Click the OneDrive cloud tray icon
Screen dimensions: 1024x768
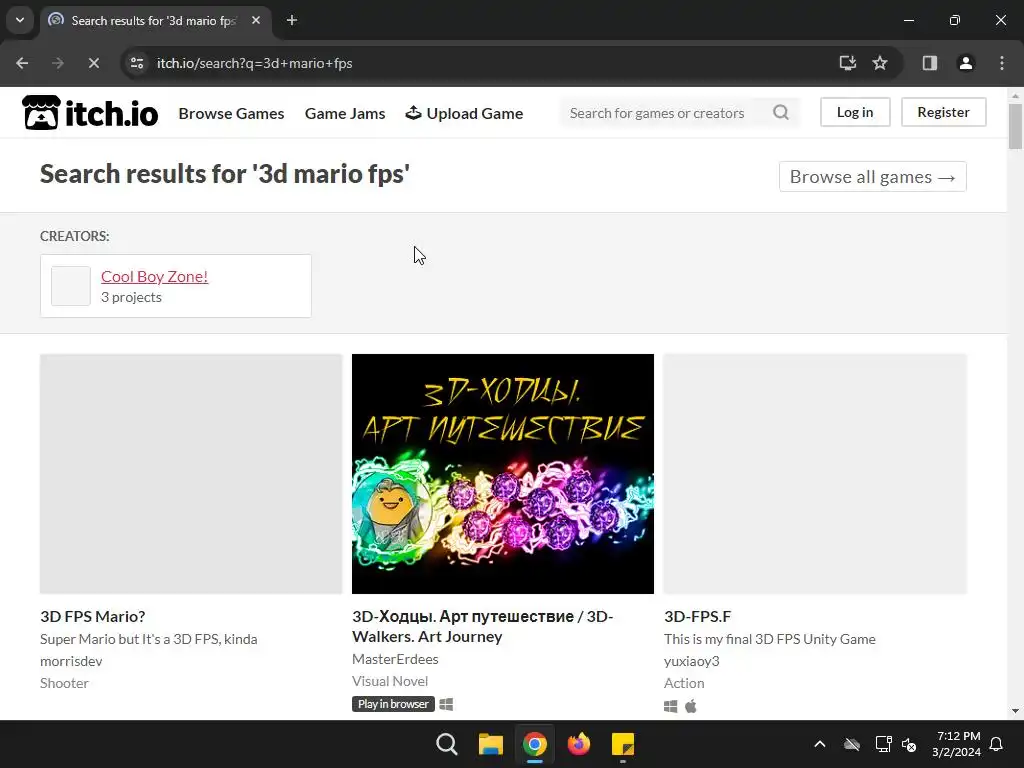[852, 744]
